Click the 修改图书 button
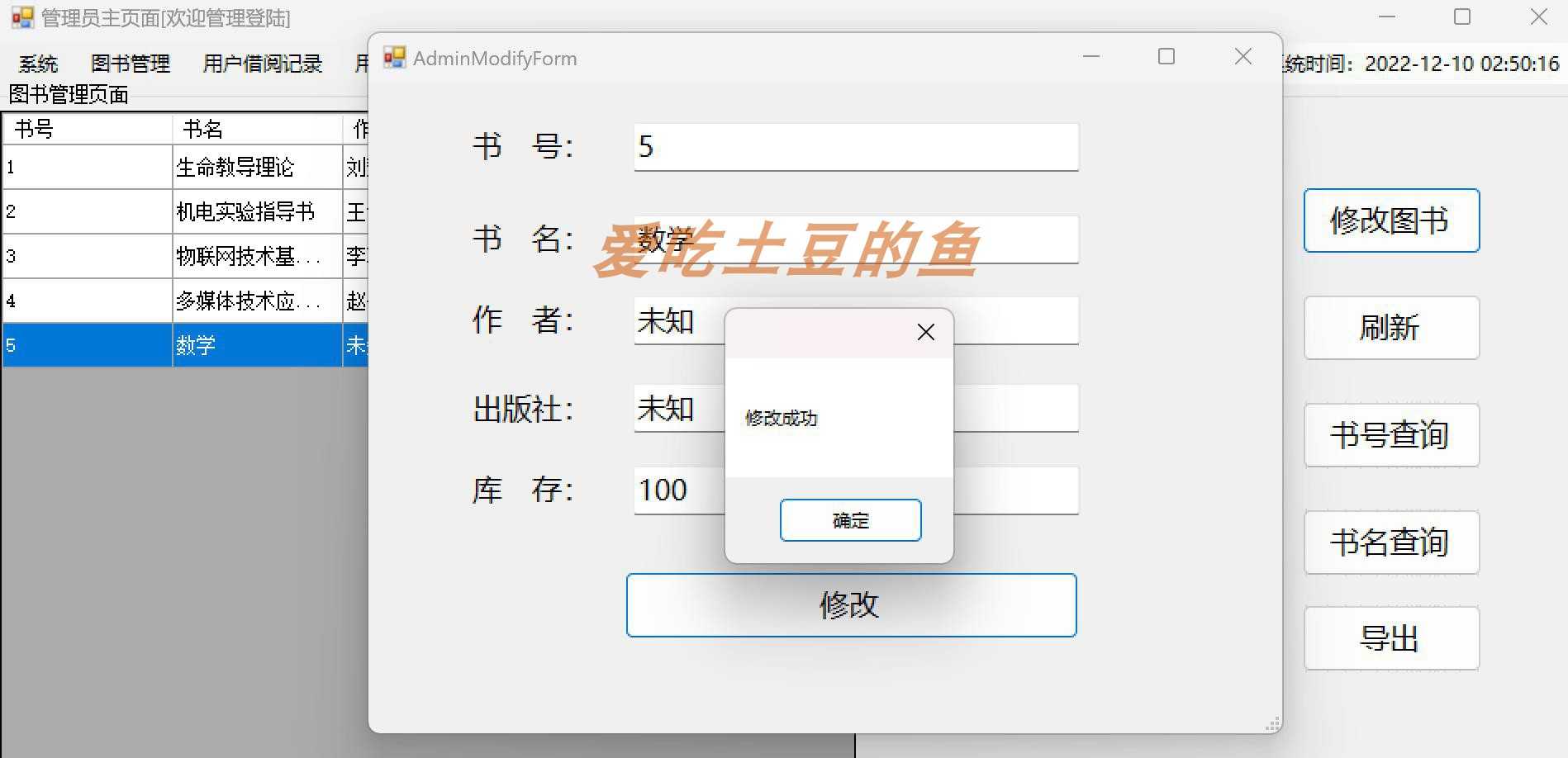Image resolution: width=1568 pixels, height=758 pixels. [x=1390, y=220]
